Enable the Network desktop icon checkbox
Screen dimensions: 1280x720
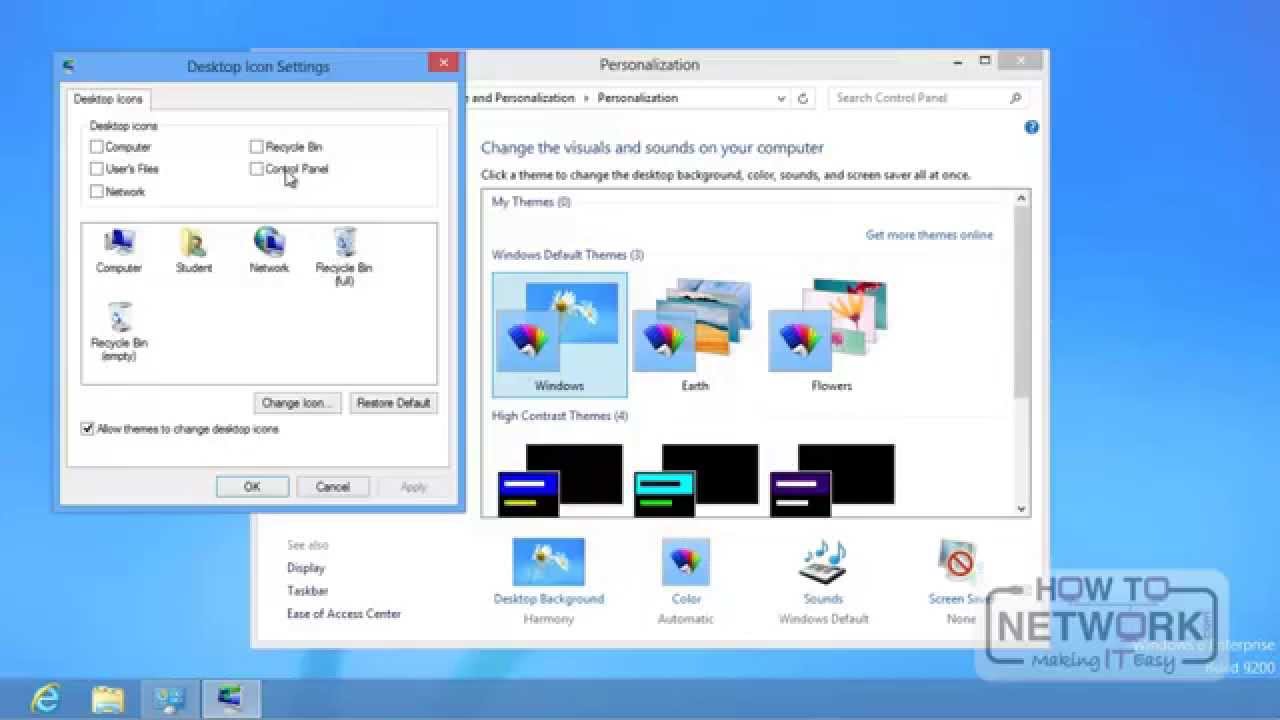[97, 192]
